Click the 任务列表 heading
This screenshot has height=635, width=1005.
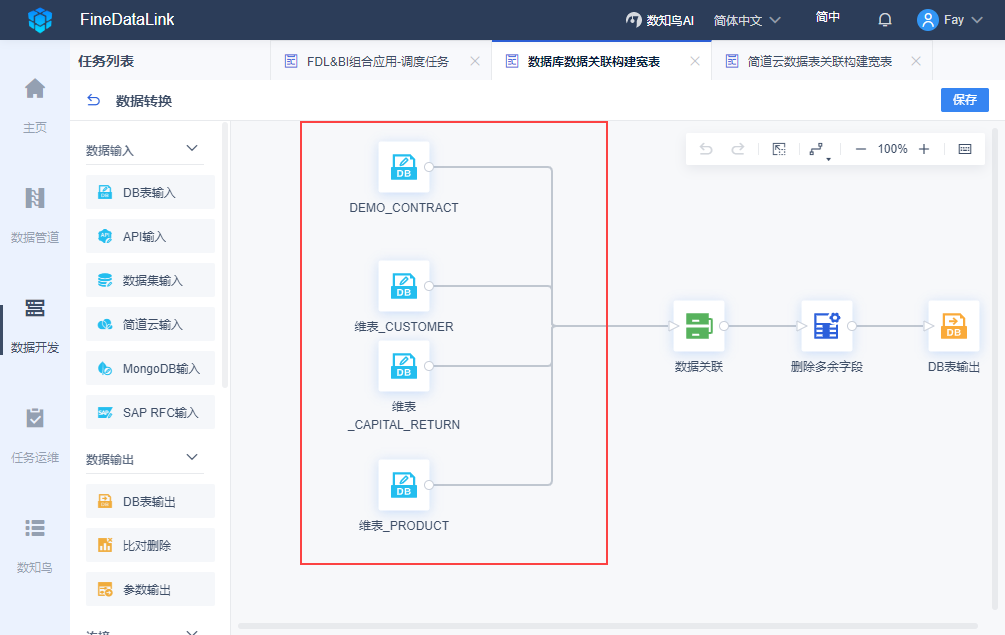[106, 61]
